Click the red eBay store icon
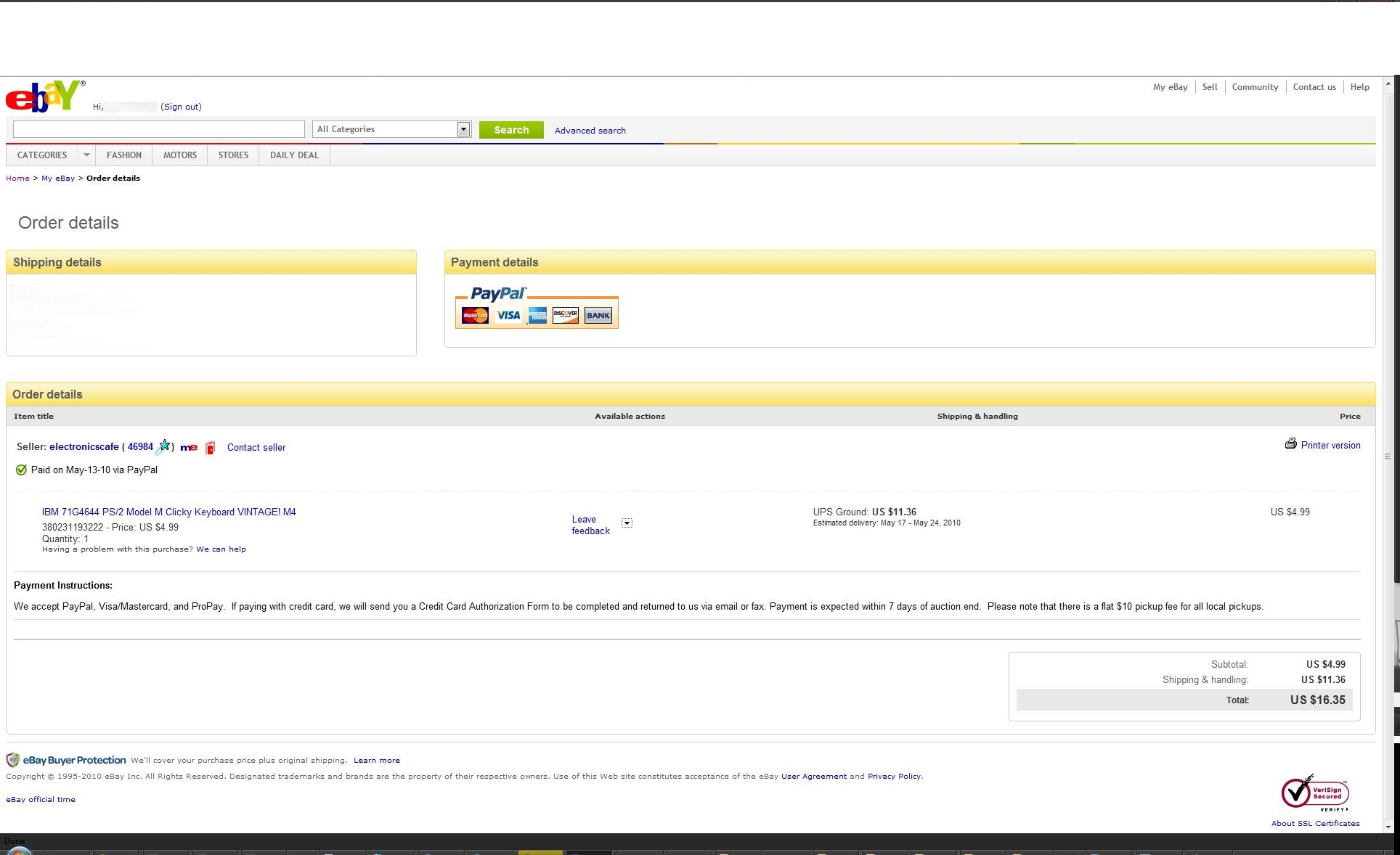This screenshot has height=855, width=1400. (210, 447)
